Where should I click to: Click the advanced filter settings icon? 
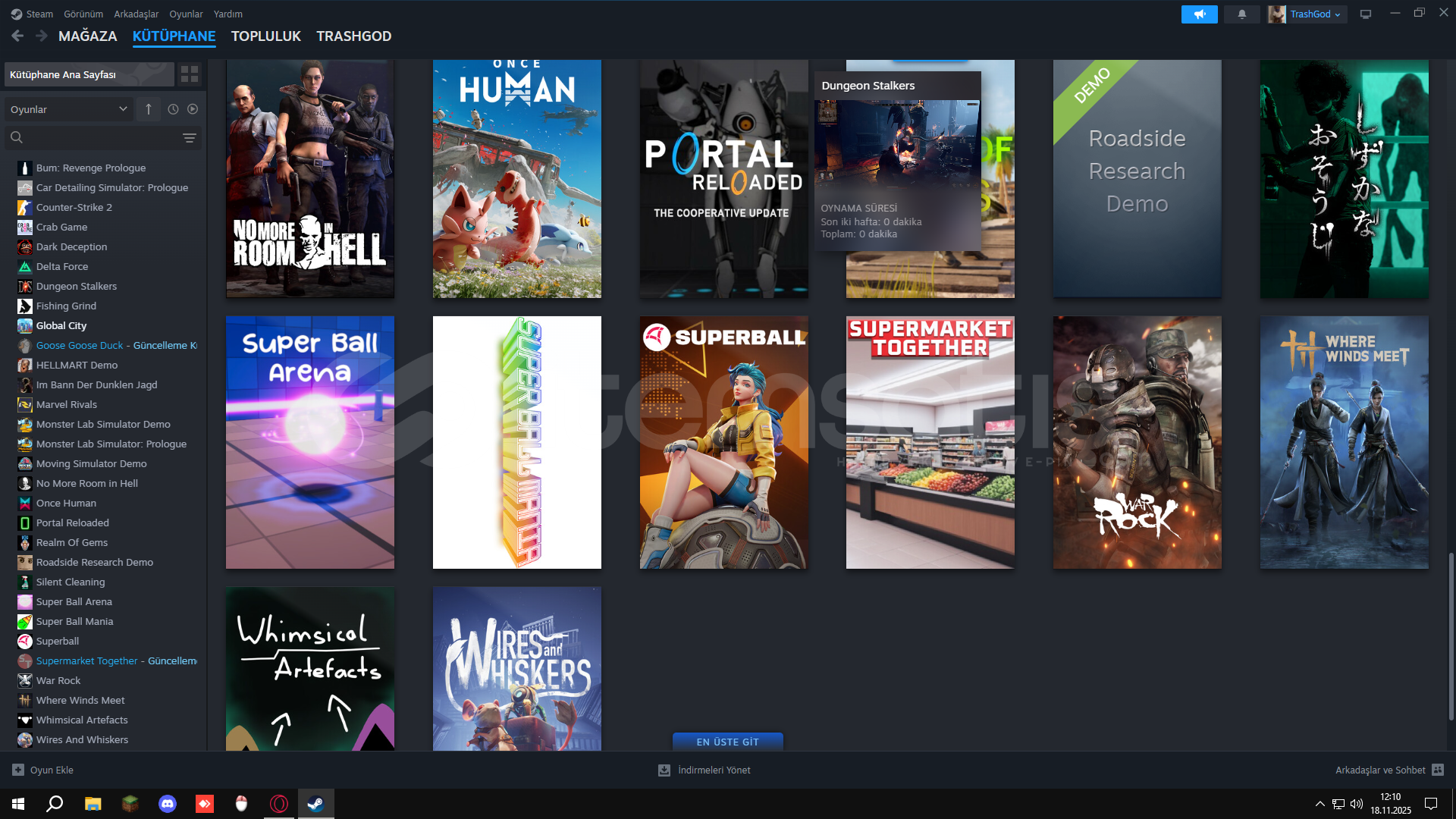[x=190, y=138]
